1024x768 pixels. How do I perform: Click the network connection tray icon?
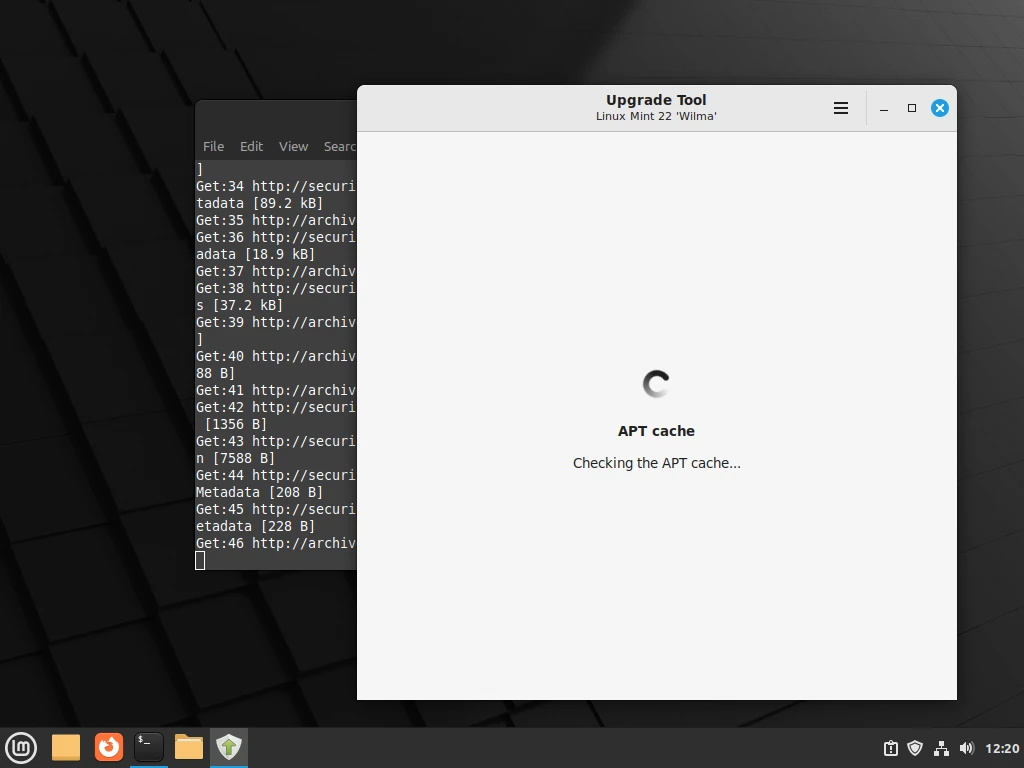pyautogui.click(x=941, y=748)
